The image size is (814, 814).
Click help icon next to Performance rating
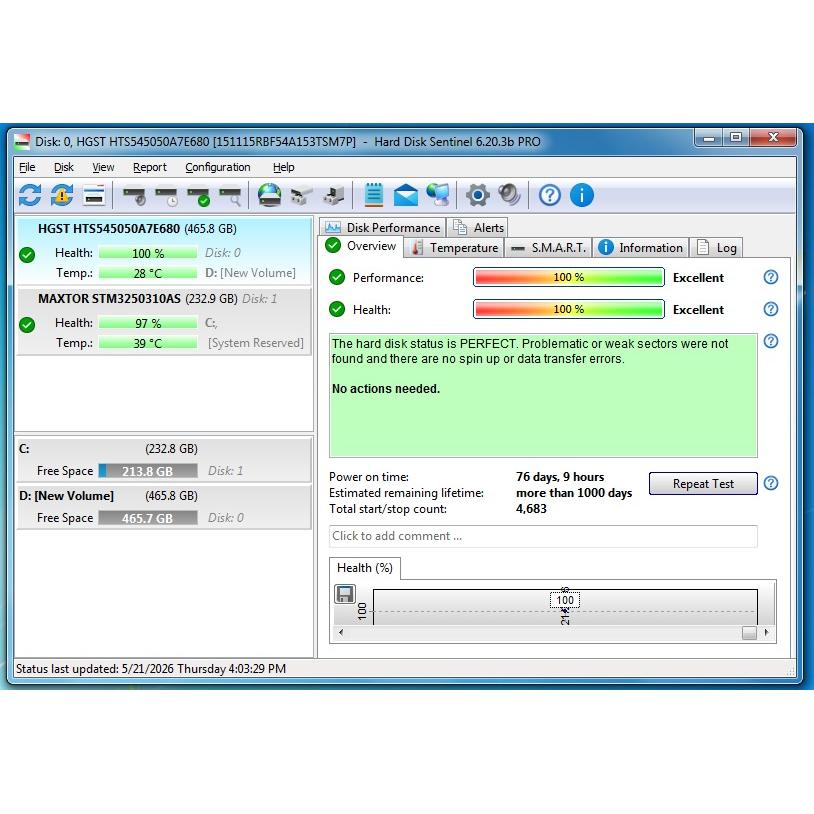[771, 277]
